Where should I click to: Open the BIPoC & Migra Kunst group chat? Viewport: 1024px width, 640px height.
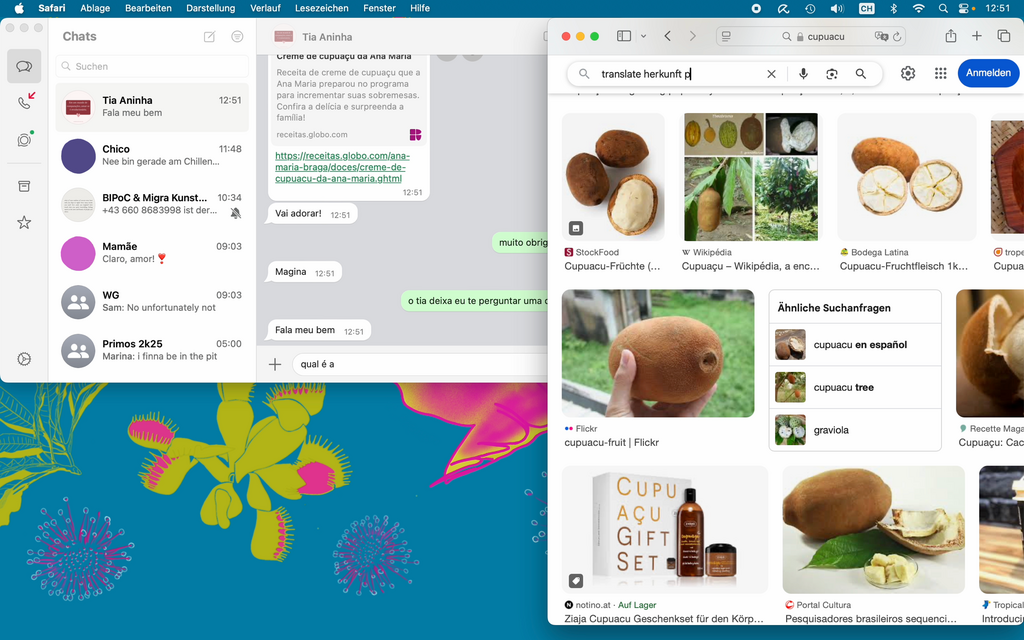click(152, 204)
